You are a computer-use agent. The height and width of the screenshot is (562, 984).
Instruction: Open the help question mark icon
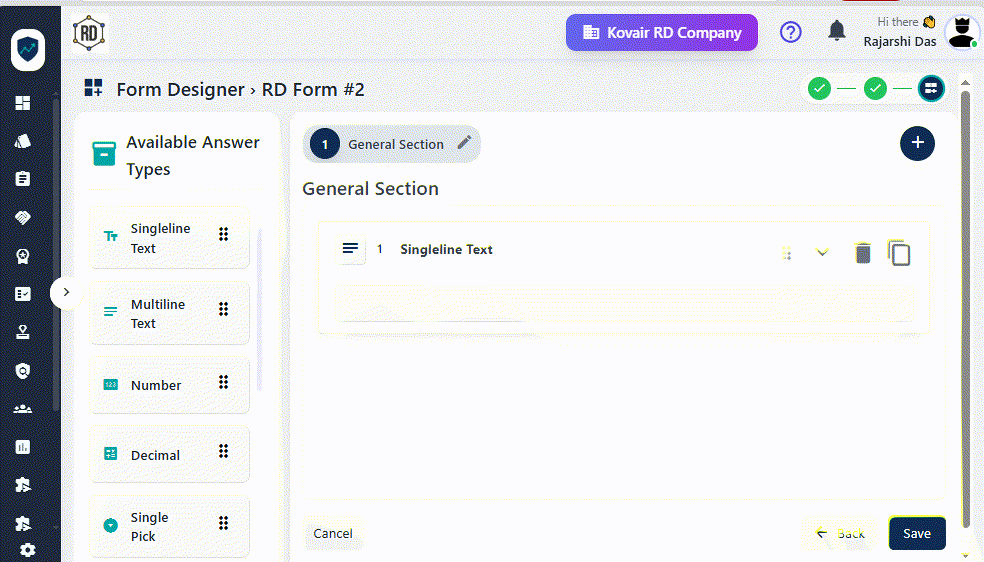pyautogui.click(x=791, y=32)
